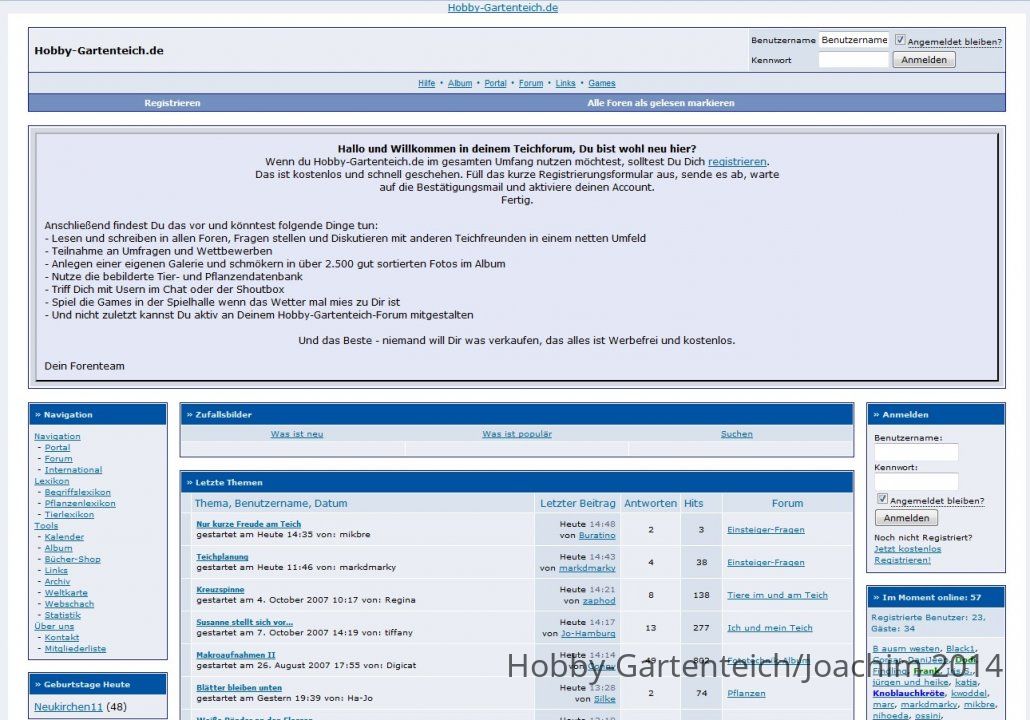Open Buratino's profile in last-post column
Screen dimensions: 1030x720
(596, 535)
